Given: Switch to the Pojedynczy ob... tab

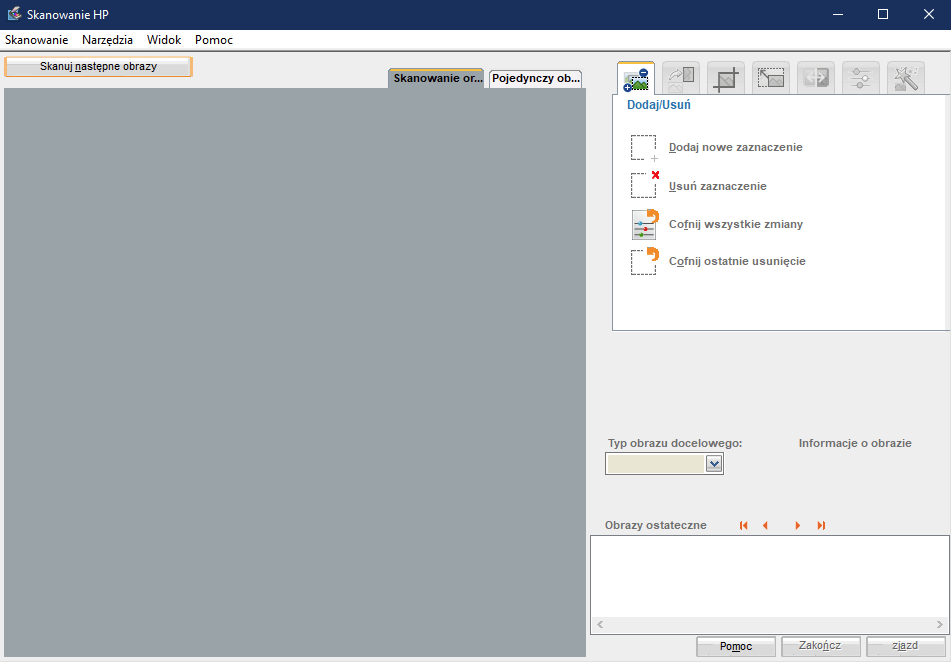Looking at the screenshot, I should pyautogui.click(x=535, y=76).
